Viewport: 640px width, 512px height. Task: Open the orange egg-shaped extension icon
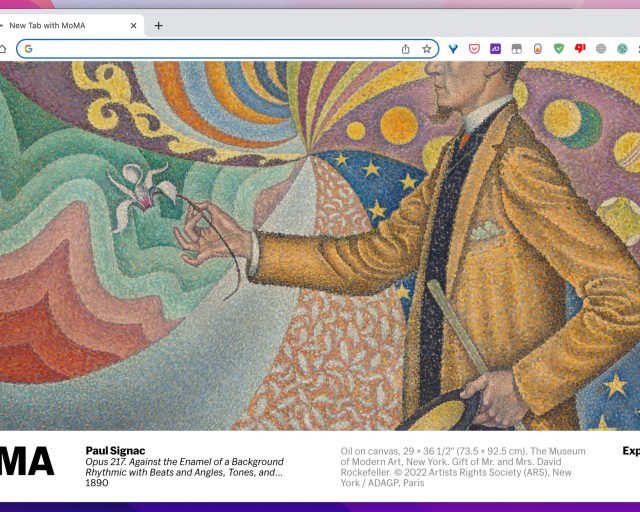pyautogui.click(x=538, y=49)
